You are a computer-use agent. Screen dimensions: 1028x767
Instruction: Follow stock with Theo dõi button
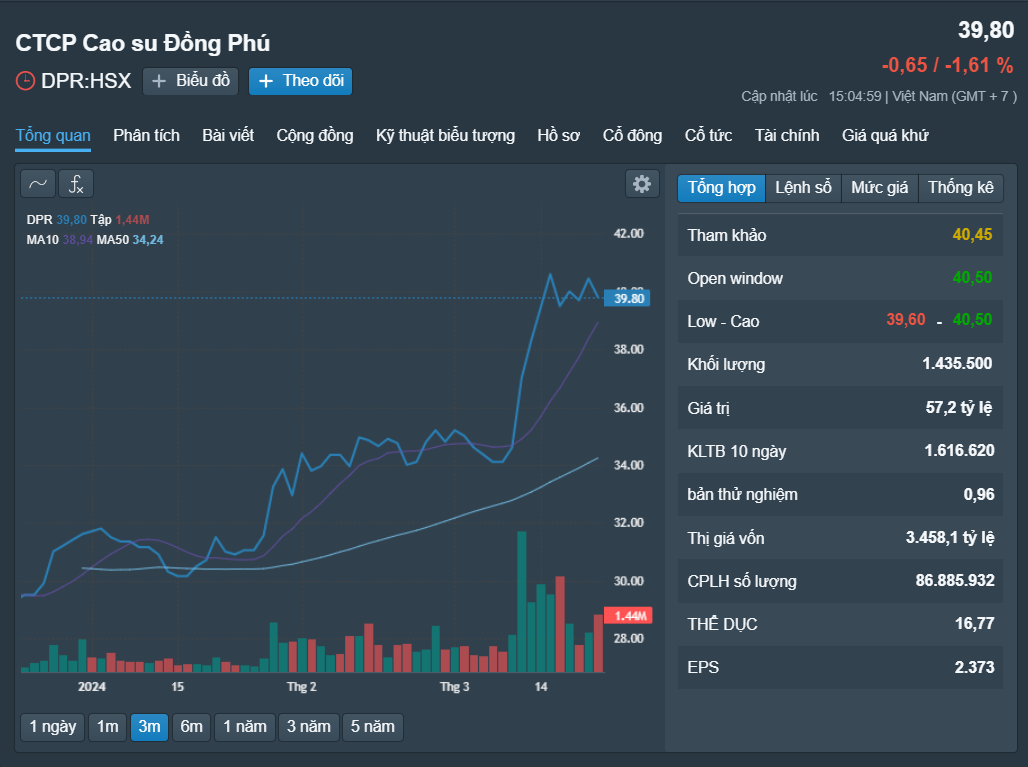pos(300,81)
